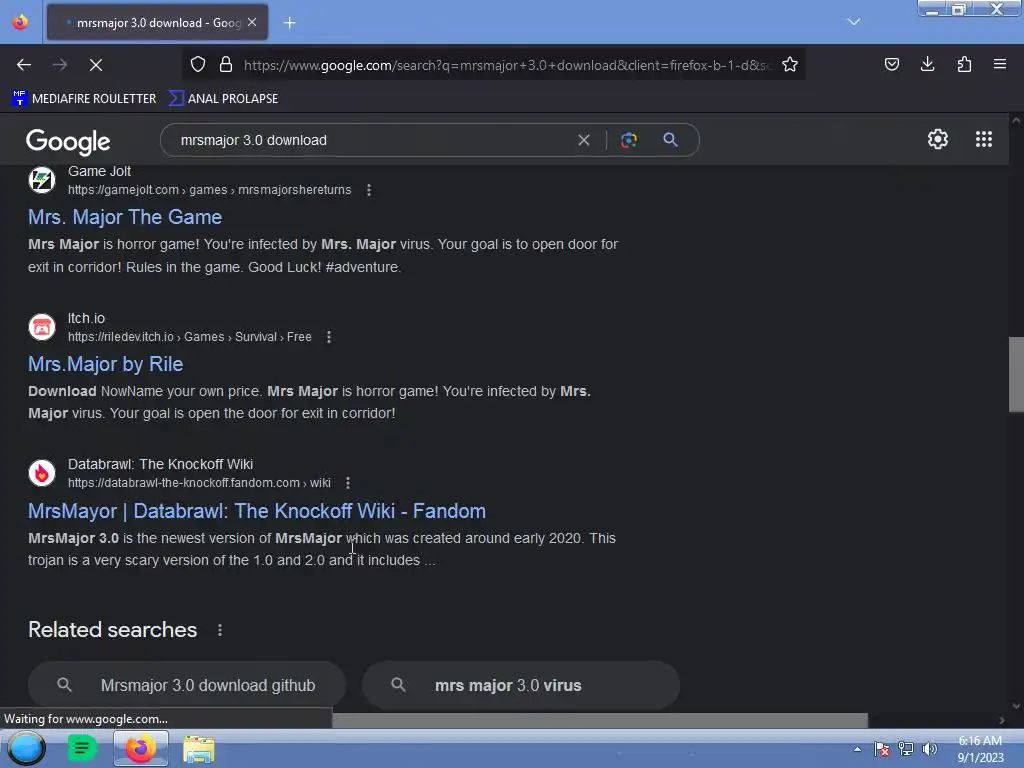Open the network tray icon
Image resolution: width=1024 pixels, height=768 pixels.
pyautogui.click(x=906, y=749)
